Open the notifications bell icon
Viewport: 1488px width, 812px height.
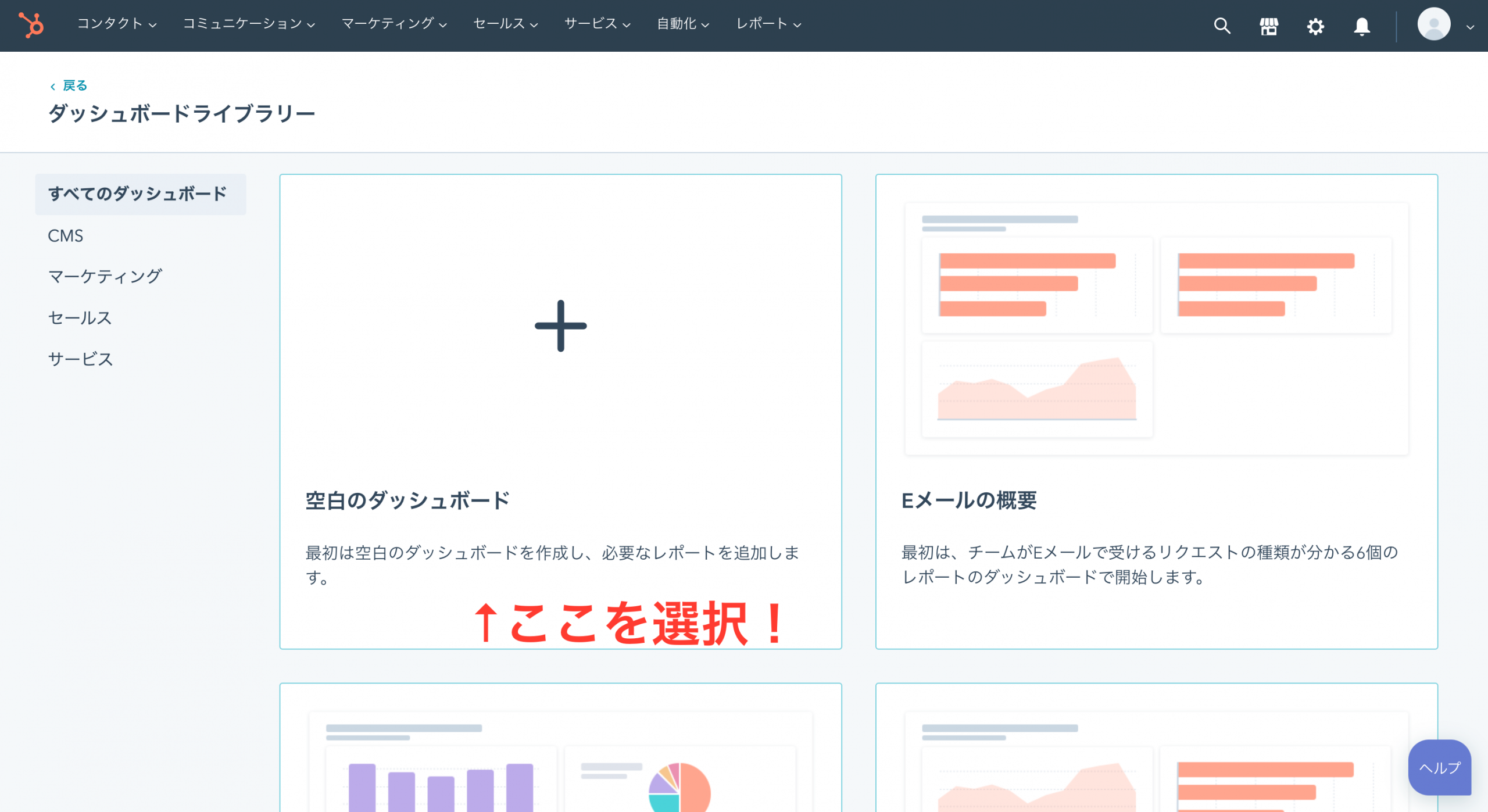point(1361,26)
